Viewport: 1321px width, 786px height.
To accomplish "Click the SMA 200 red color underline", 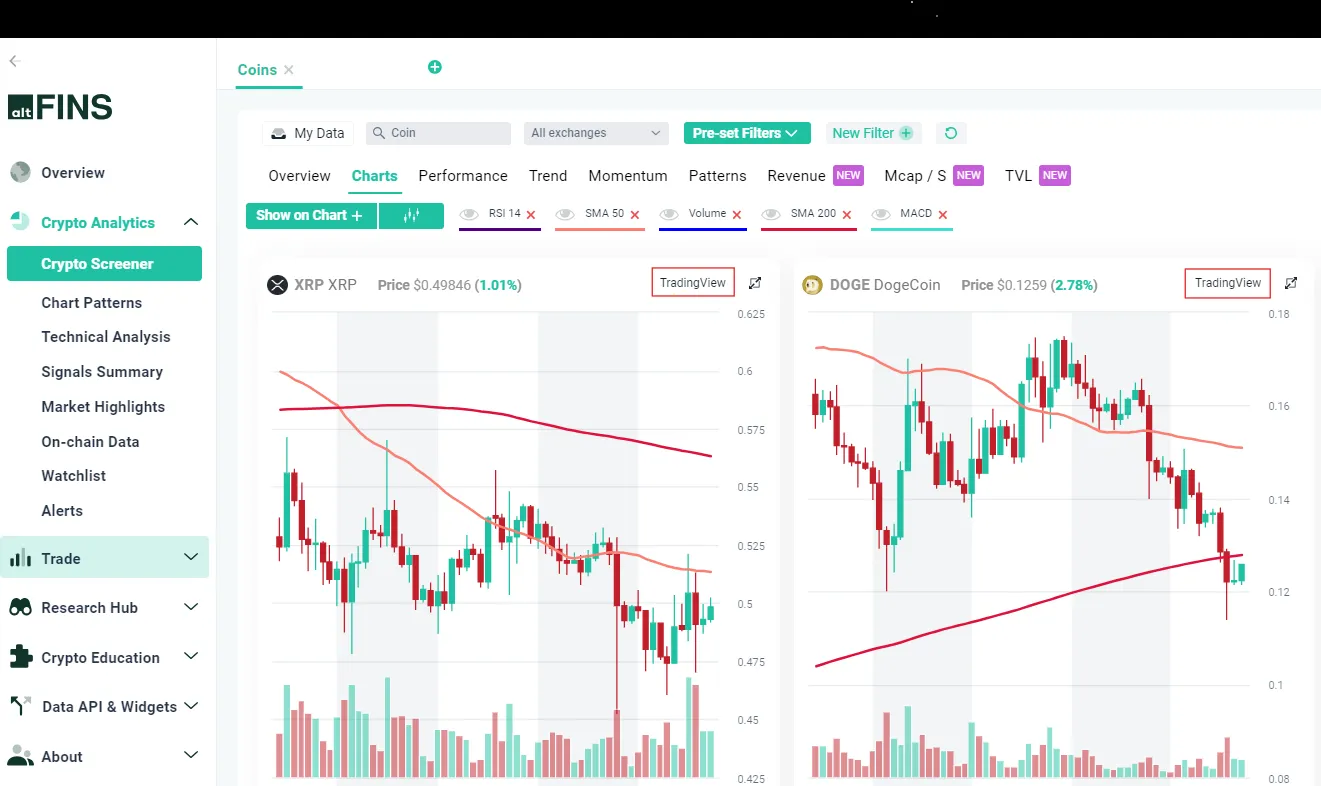I will tap(808, 228).
